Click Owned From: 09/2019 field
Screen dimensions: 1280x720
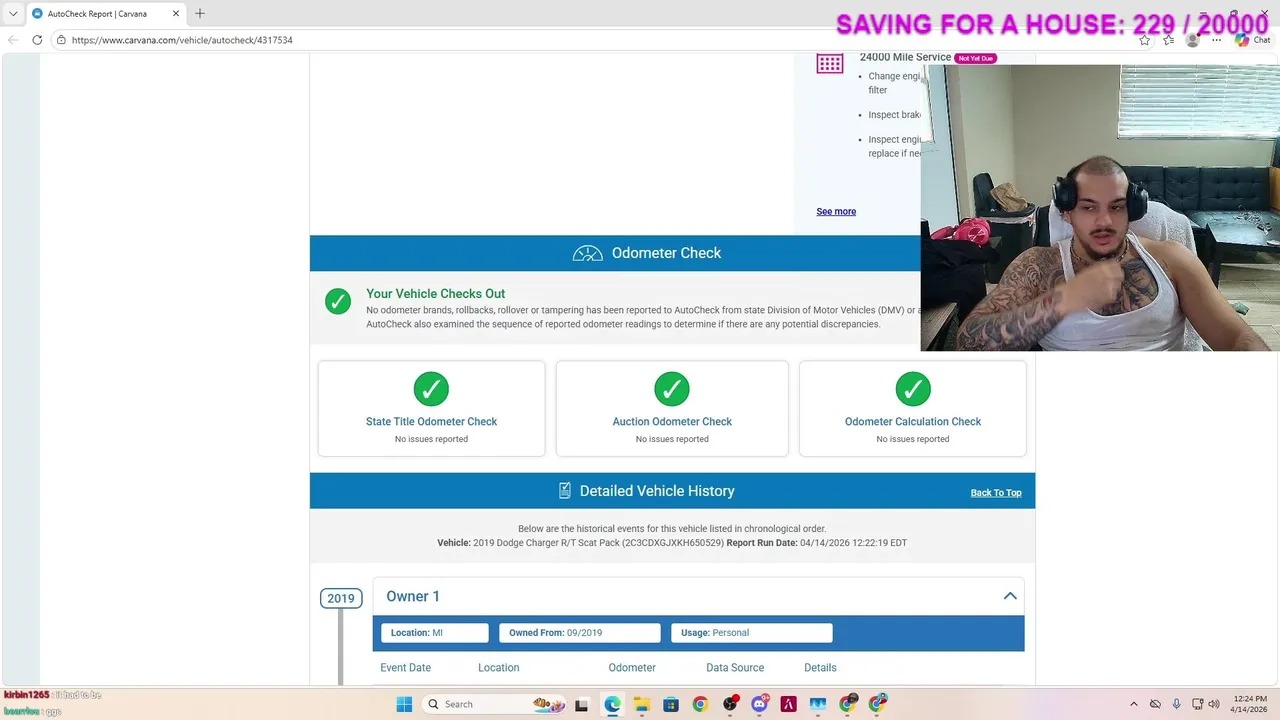(580, 633)
